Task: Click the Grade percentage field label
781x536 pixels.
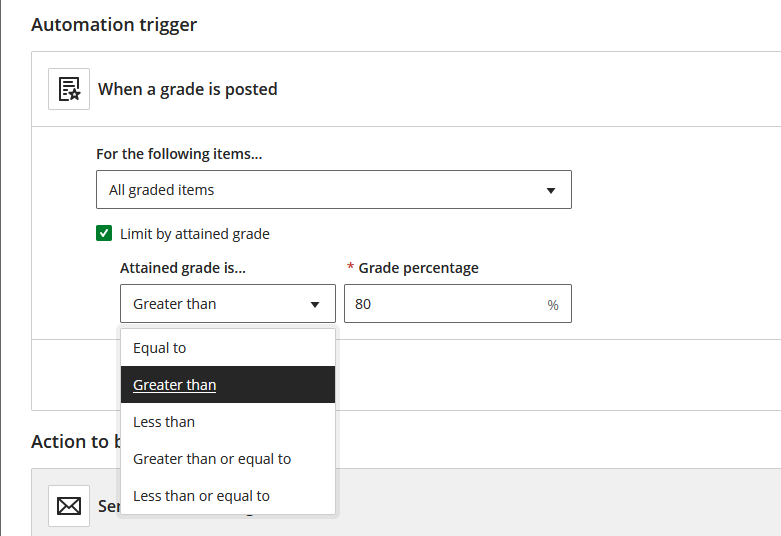Action: pos(418,268)
